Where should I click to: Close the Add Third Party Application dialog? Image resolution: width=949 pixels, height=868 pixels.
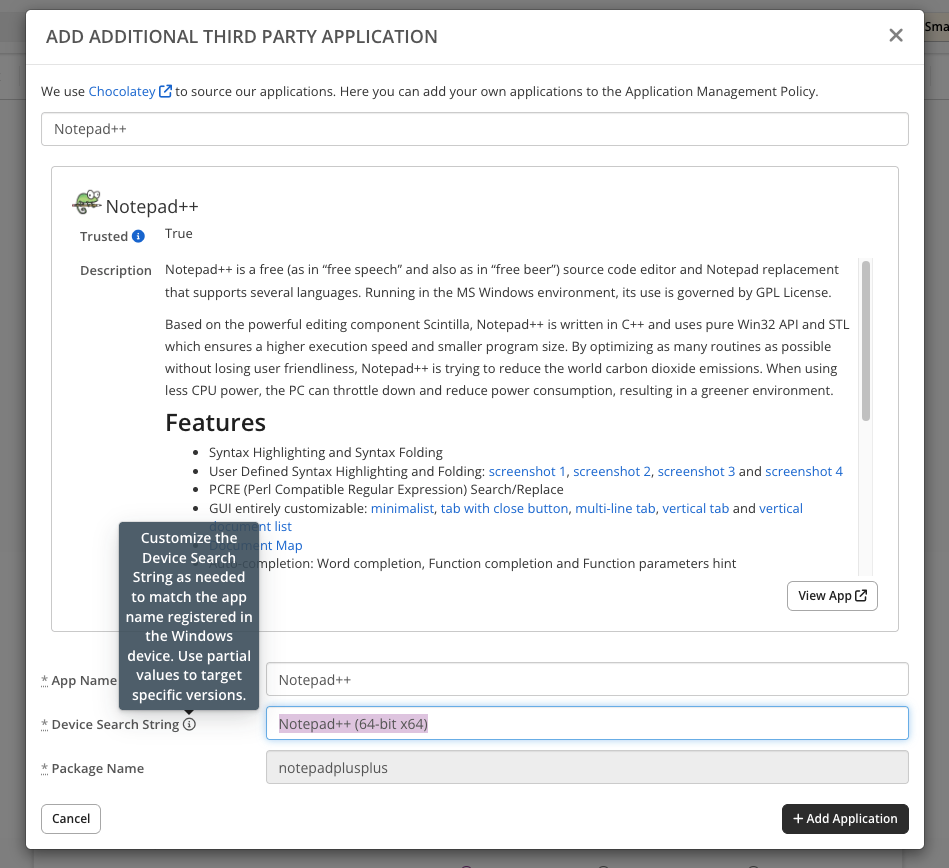point(896,36)
